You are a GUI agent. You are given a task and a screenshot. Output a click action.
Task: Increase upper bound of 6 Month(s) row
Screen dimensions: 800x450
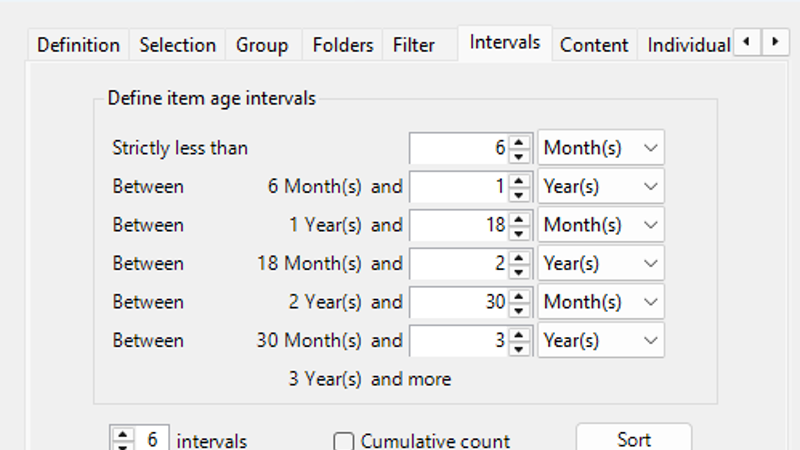519,180
